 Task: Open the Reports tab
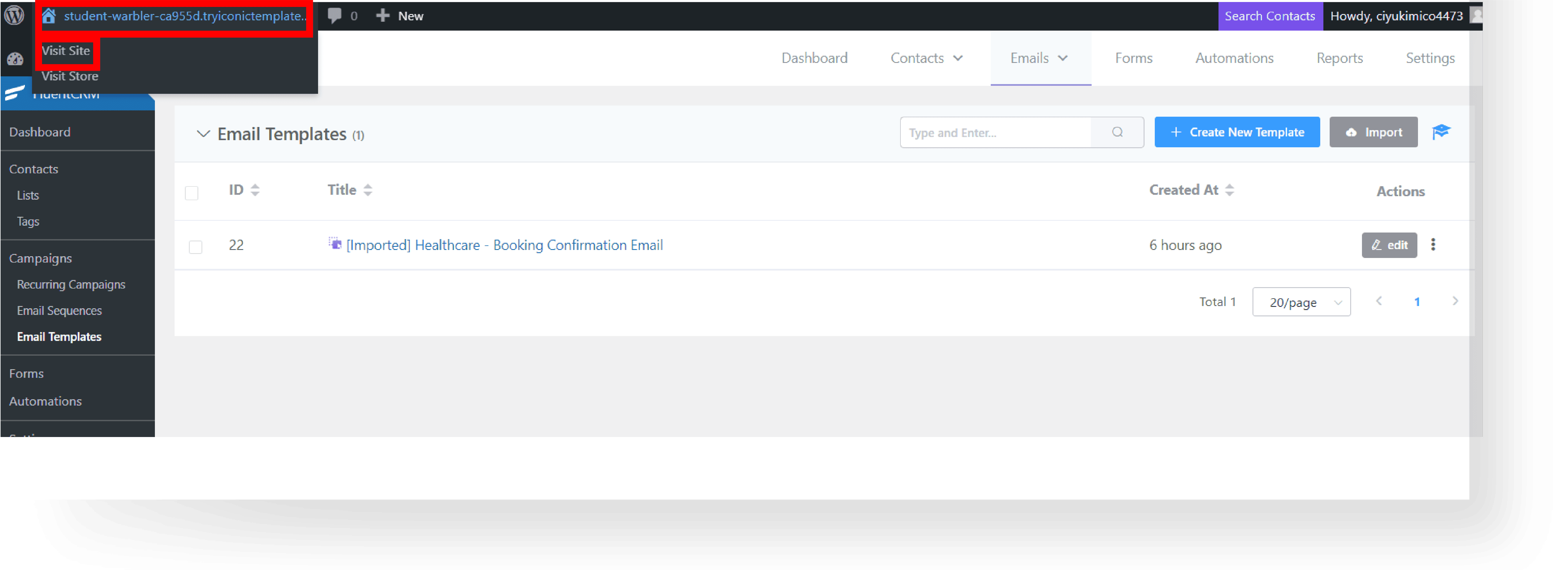click(x=1339, y=58)
